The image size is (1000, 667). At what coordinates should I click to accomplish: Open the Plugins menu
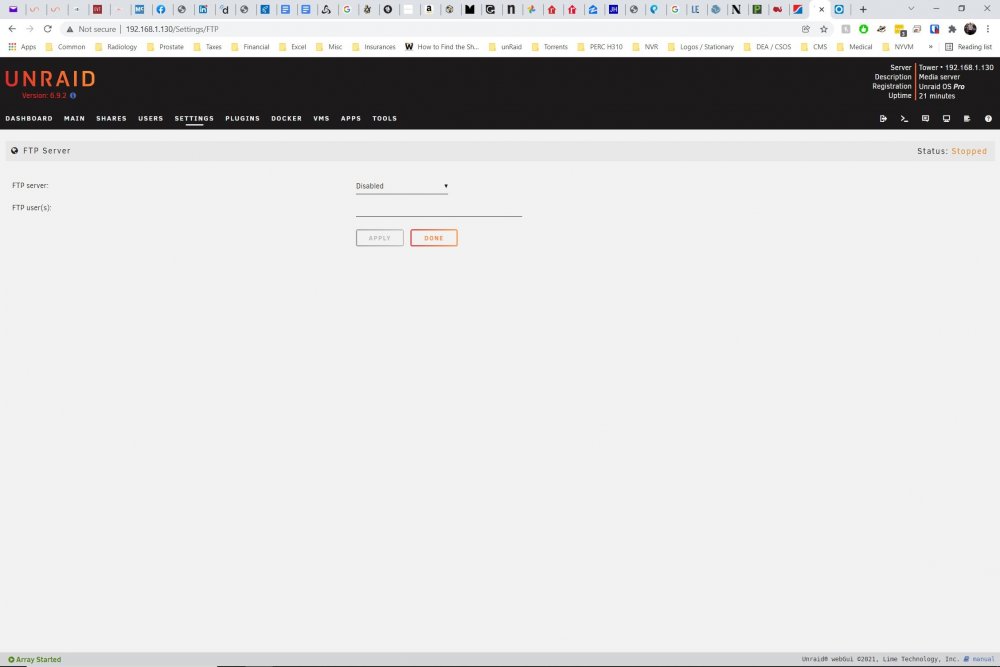click(x=242, y=119)
